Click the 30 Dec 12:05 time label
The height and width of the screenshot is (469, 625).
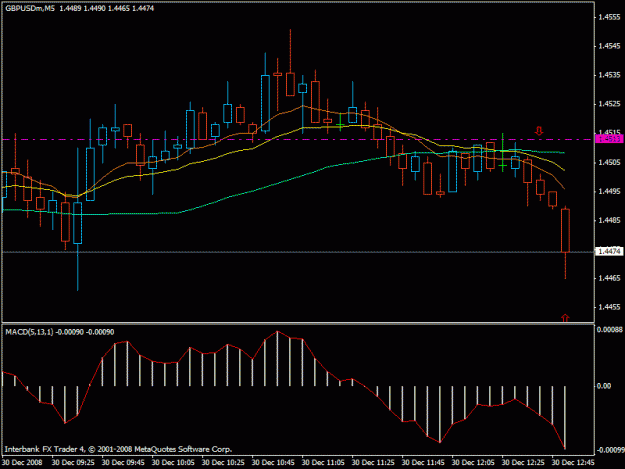pyautogui.click(x=473, y=463)
